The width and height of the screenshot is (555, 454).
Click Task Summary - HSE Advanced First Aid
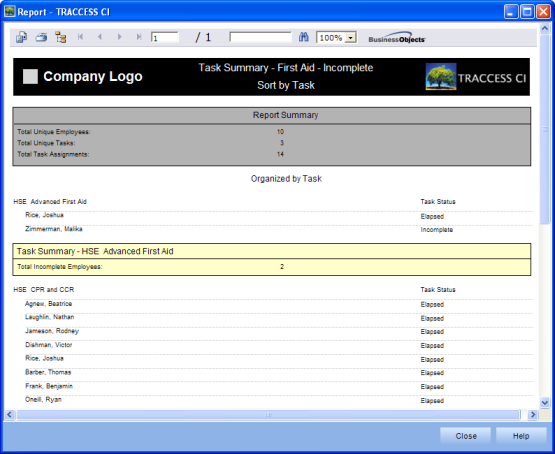point(95,251)
